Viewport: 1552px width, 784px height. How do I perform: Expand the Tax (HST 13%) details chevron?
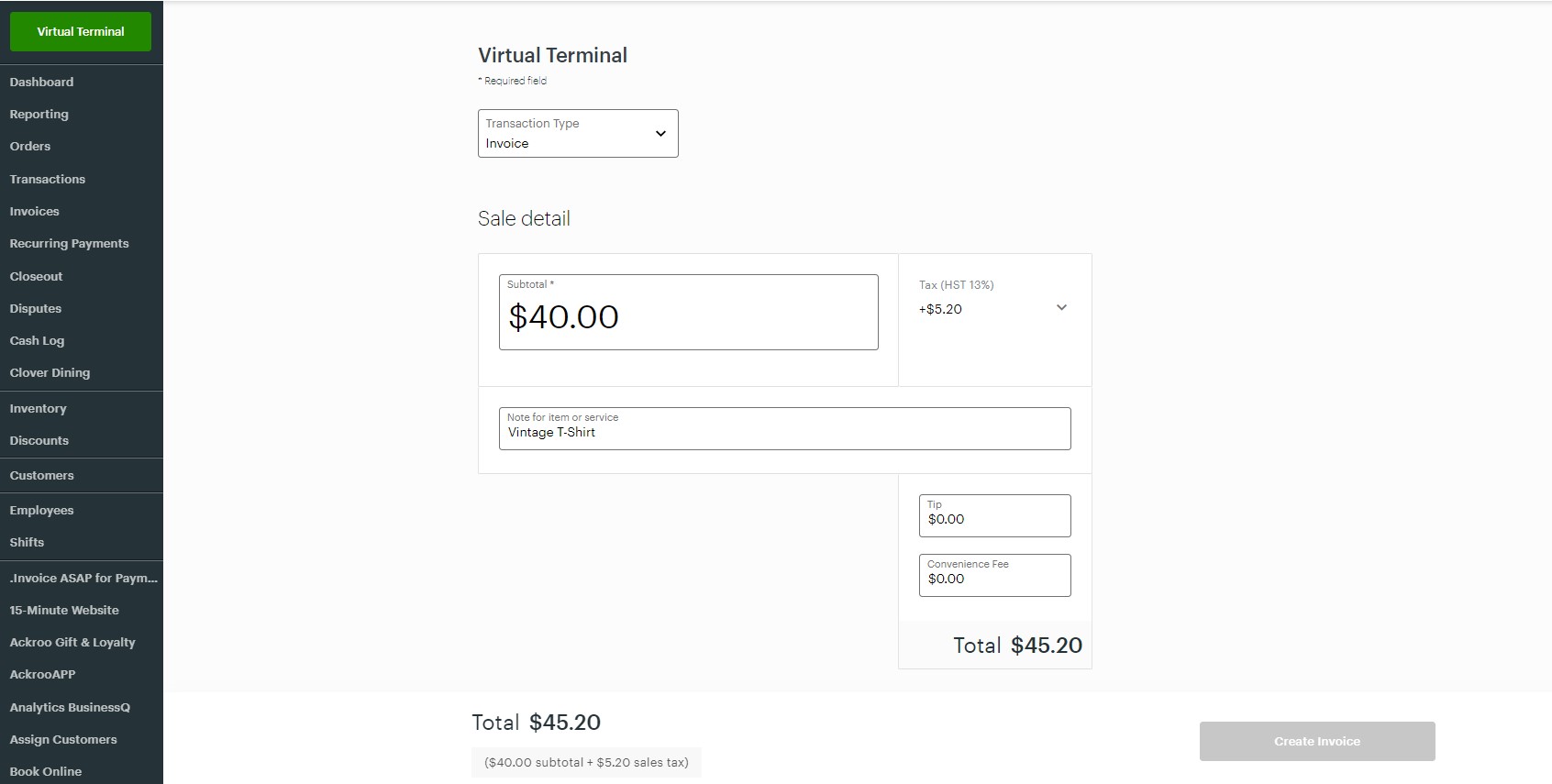(1060, 308)
